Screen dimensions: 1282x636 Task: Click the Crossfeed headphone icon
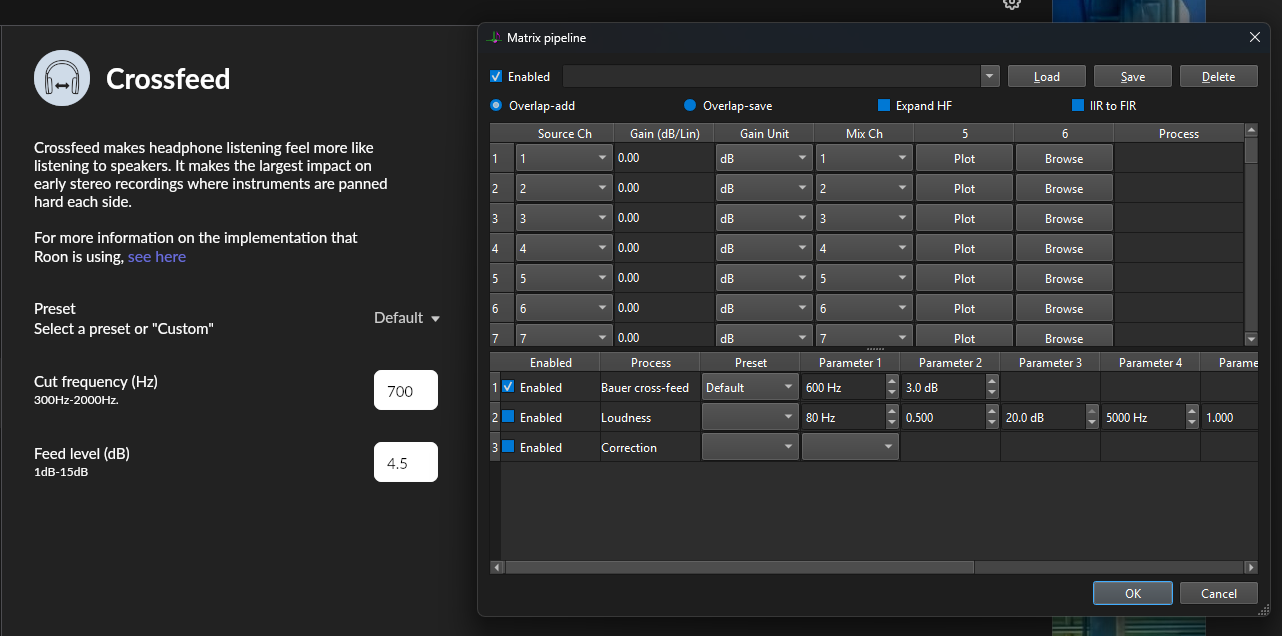coord(62,78)
